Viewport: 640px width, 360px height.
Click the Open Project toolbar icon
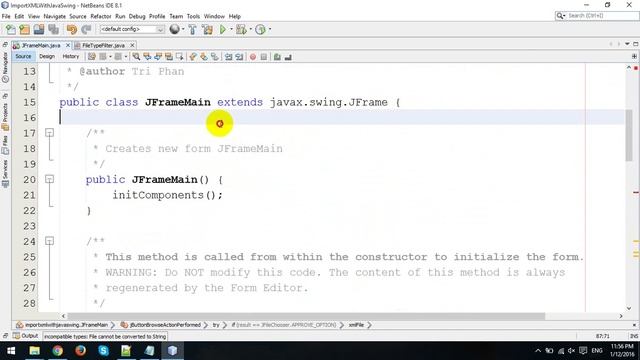(x=39, y=29)
